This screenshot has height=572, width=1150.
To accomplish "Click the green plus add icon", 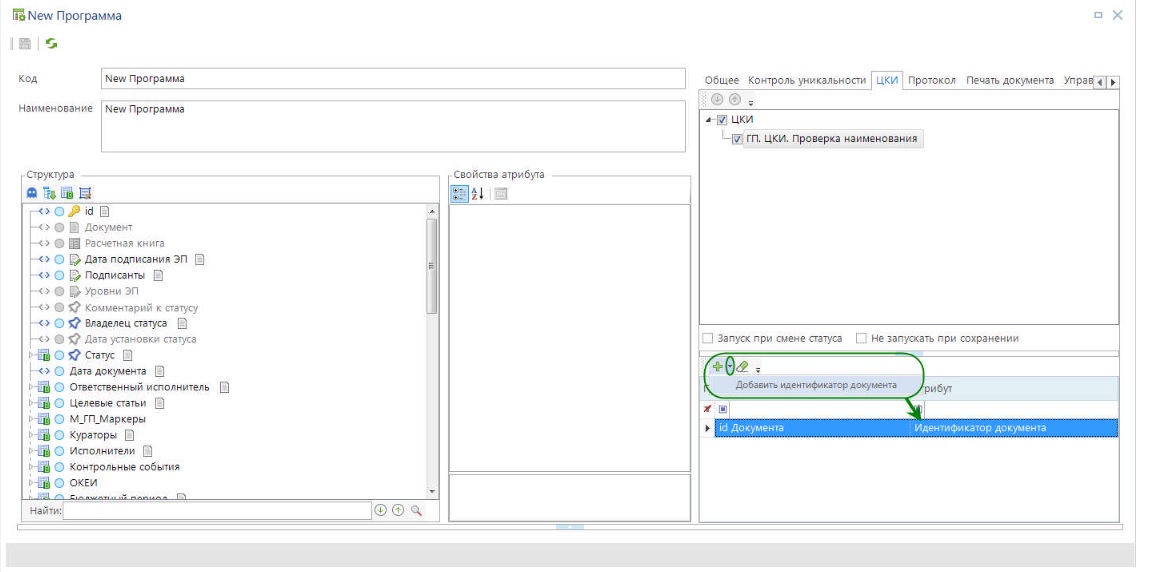I will (x=717, y=367).
